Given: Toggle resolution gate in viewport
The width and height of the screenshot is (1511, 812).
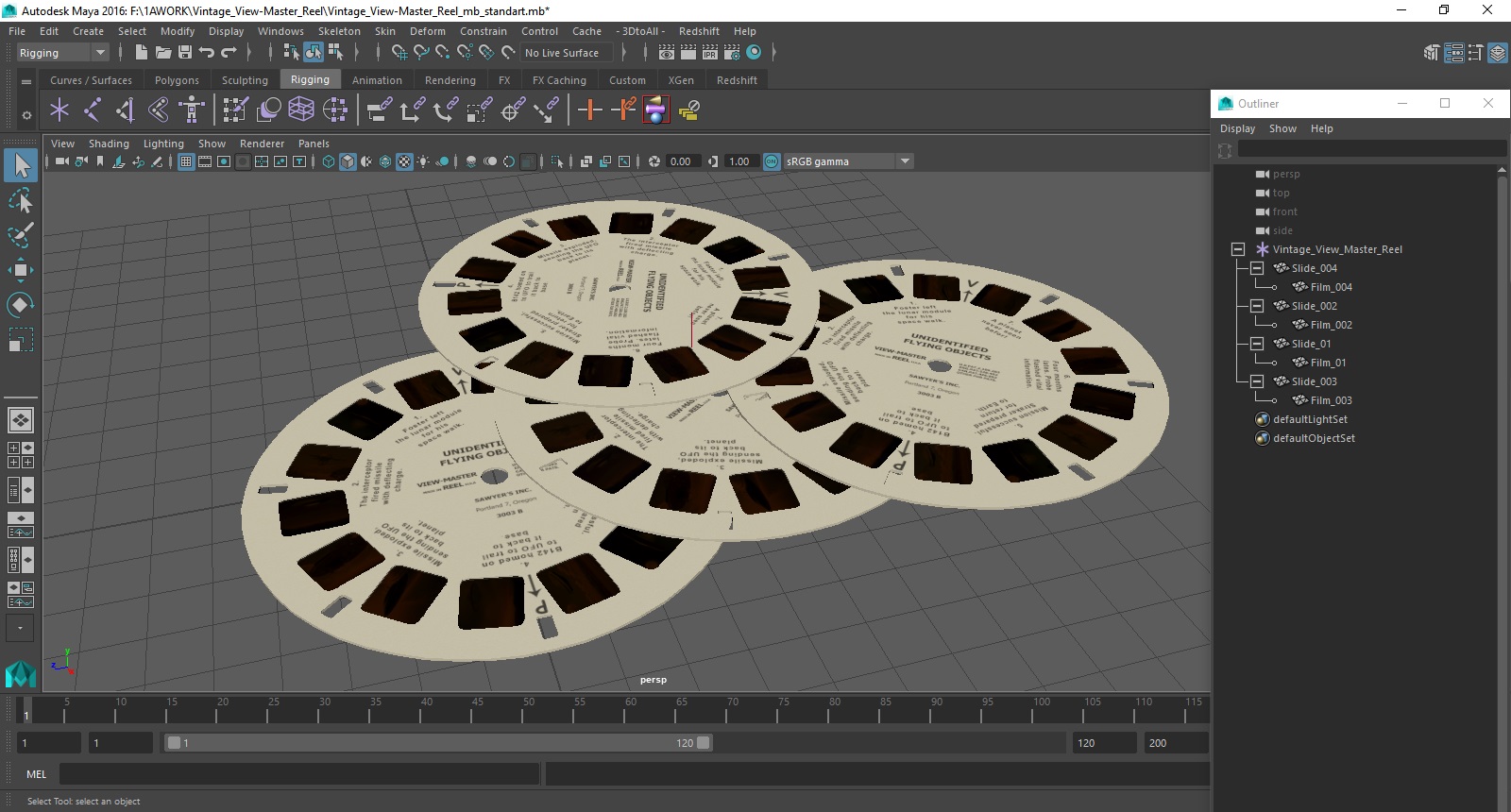Looking at the screenshot, I should 224,161.
